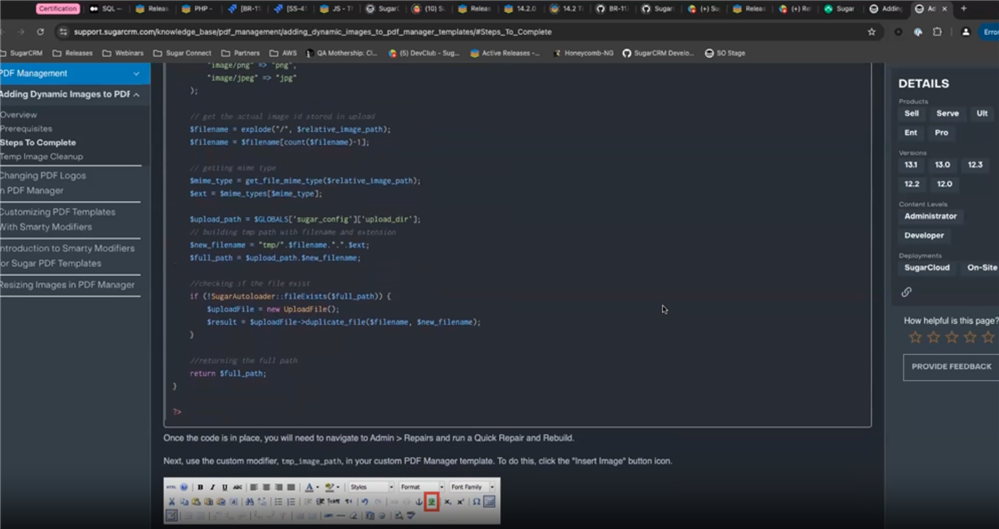The image size is (999, 529).
Task: Collapse the PDF Management sidebar section
Action: pyautogui.click(x=136, y=74)
